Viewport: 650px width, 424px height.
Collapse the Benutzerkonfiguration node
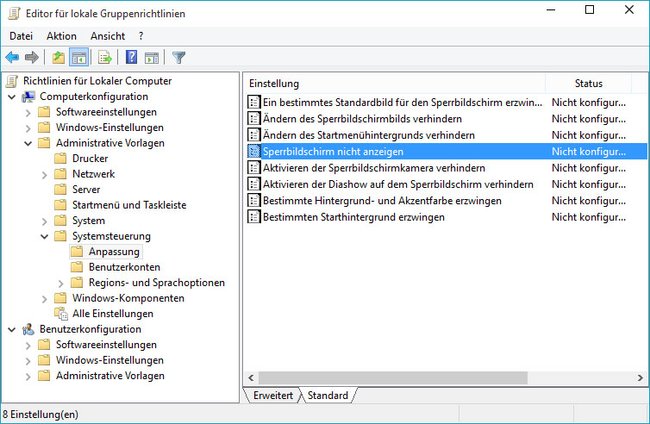12,330
